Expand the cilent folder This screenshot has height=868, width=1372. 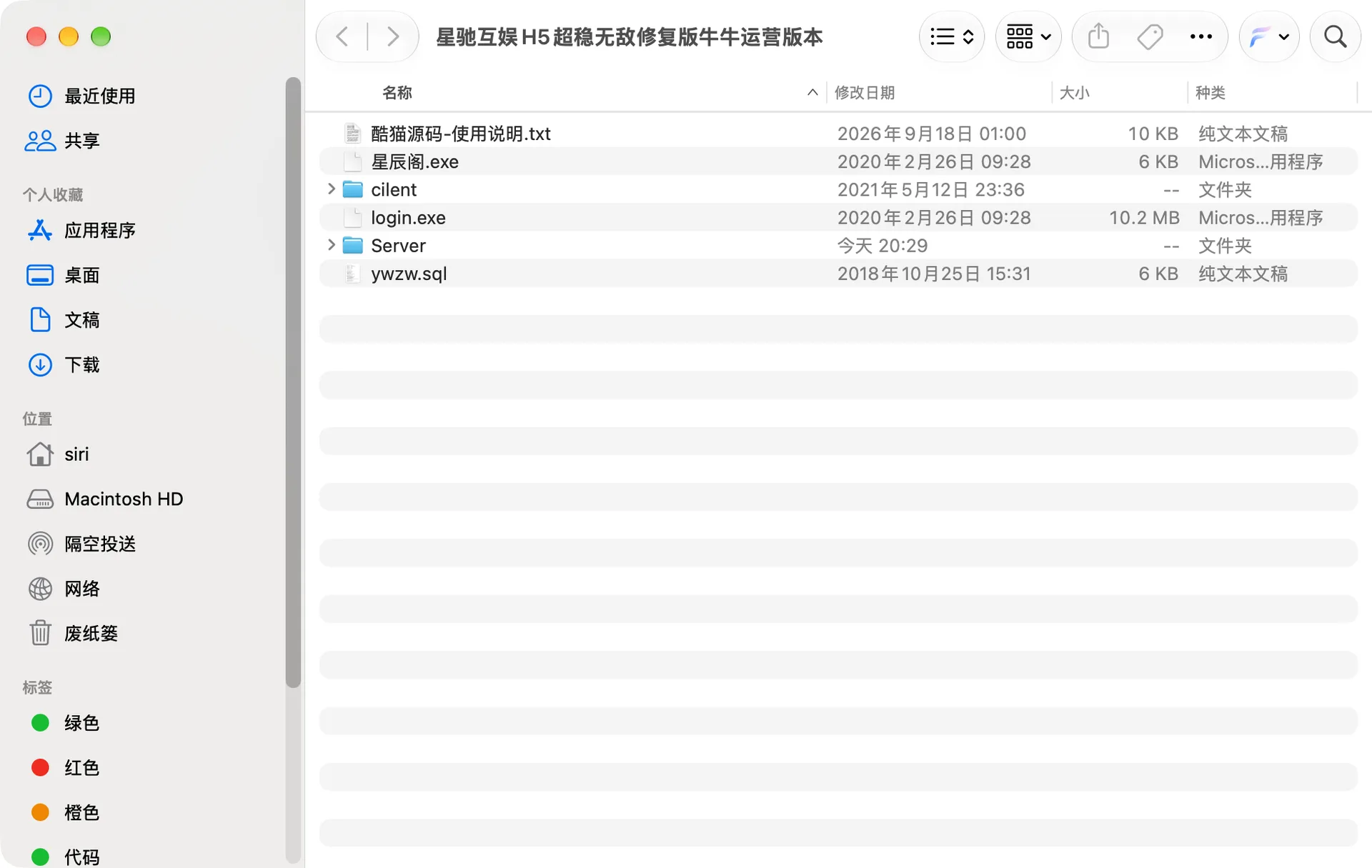tap(331, 189)
